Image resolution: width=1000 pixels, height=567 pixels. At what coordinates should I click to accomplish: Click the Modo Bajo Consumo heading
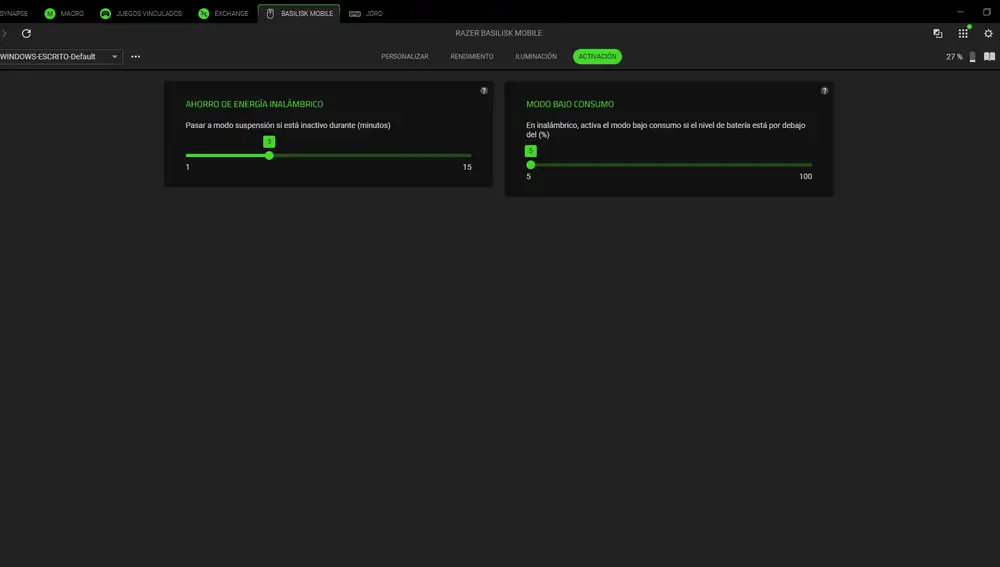pos(570,104)
